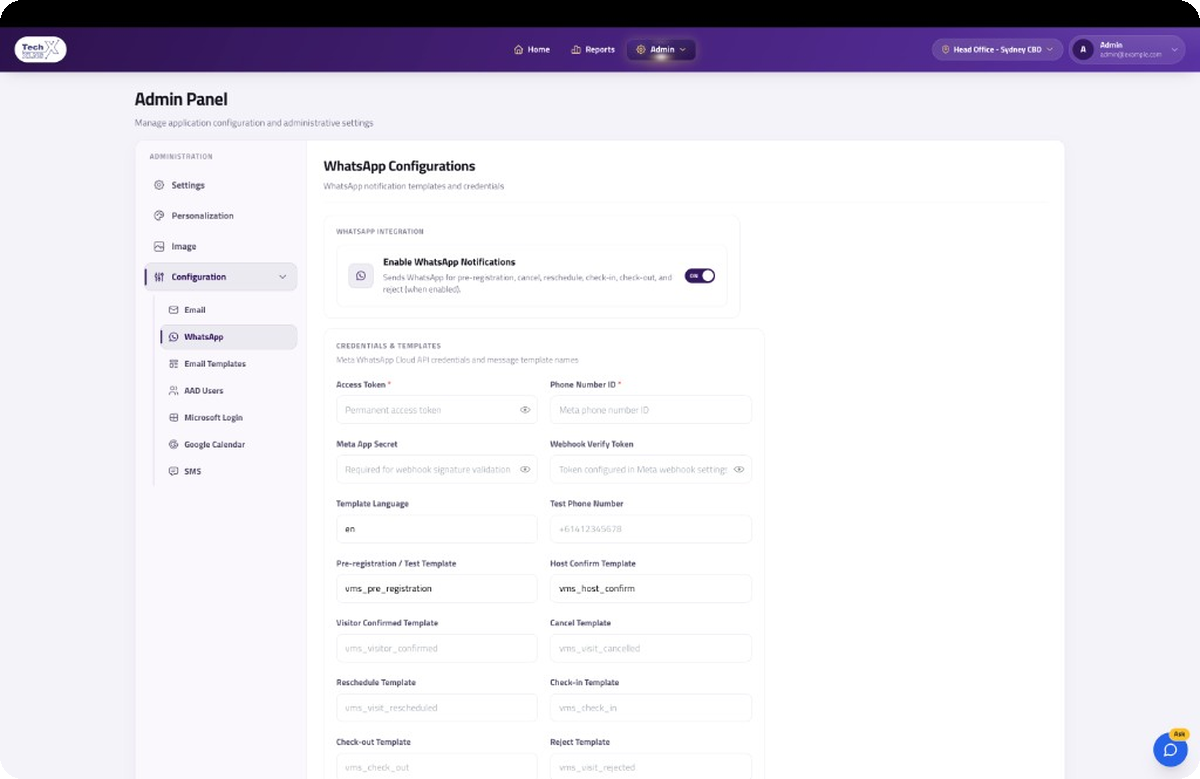Viewport: 1200px width, 779px height.
Task: Go to the Home tab
Action: [x=531, y=49]
